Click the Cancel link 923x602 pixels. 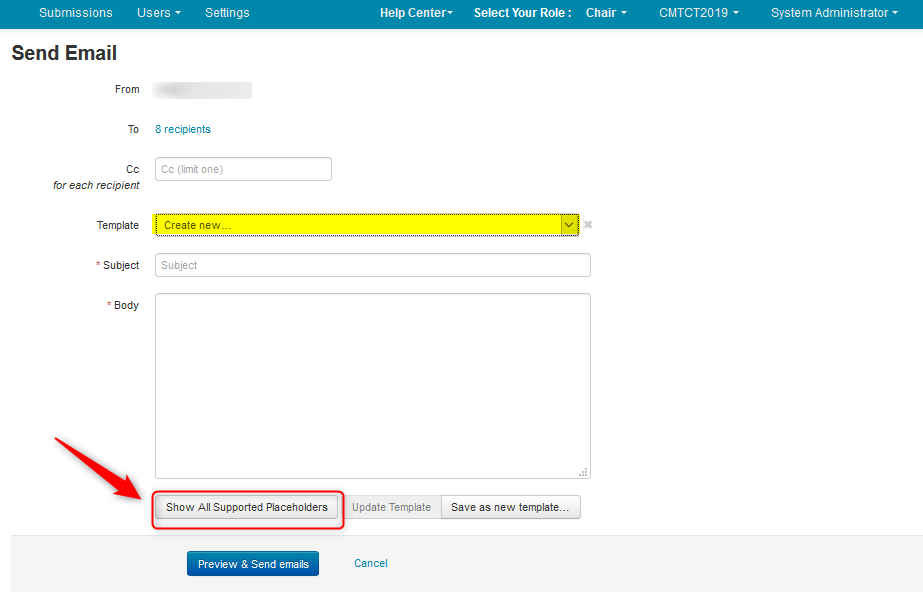pyautogui.click(x=370, y=563)
